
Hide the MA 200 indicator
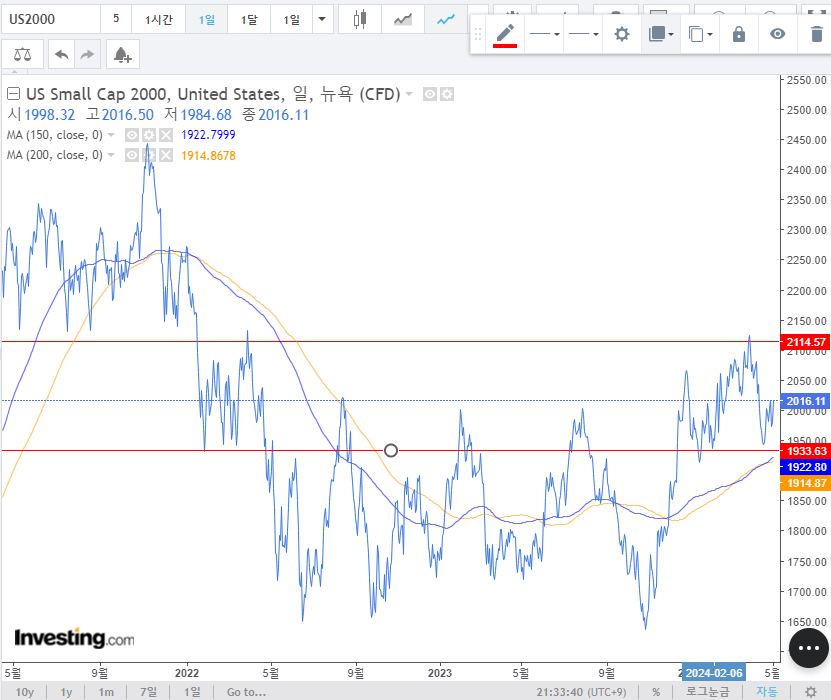click(131, 155)
